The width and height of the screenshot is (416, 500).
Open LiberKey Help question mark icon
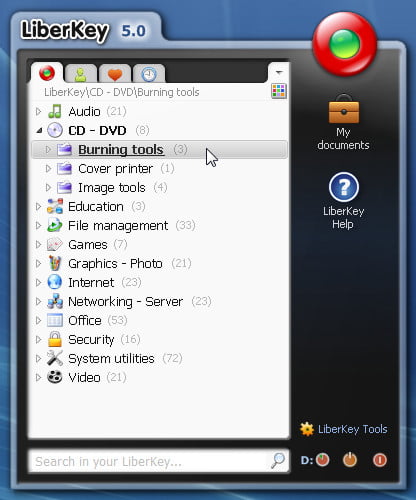point(344,187)
